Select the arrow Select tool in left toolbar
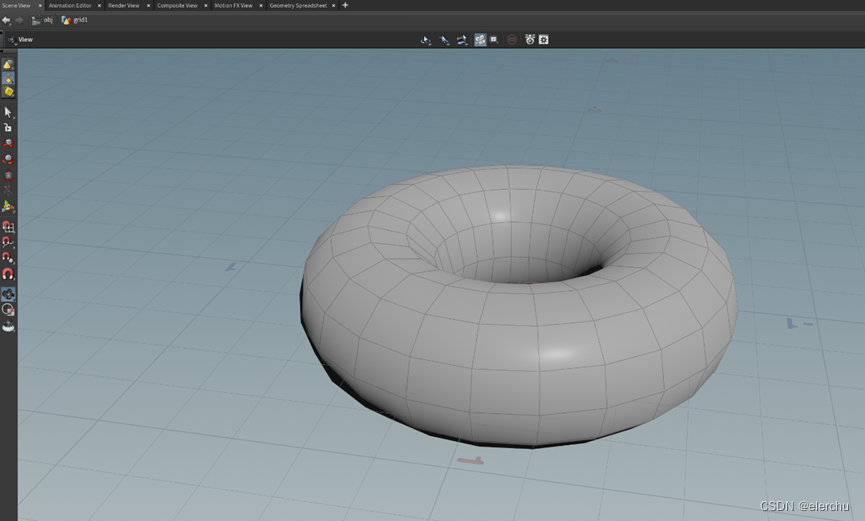Image resolution: width=865 pixels, height=521 pixels. (x=8, y=112)
